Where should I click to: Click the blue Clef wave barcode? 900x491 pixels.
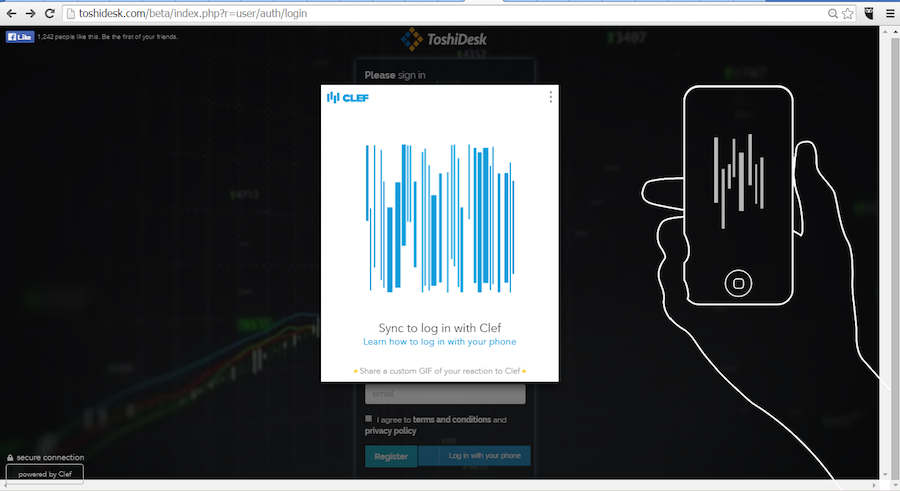click(x=440, y=218)
